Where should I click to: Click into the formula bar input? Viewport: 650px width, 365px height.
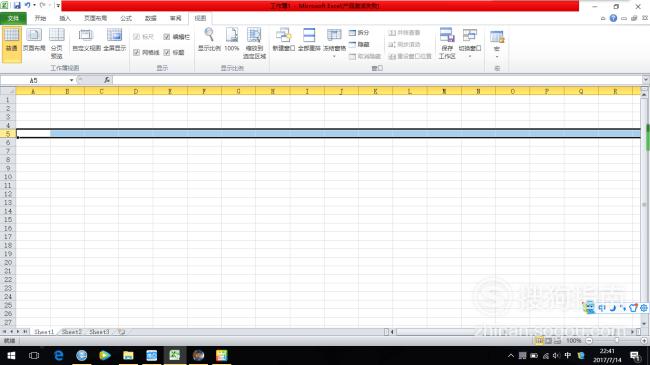(x=377, y=80)
